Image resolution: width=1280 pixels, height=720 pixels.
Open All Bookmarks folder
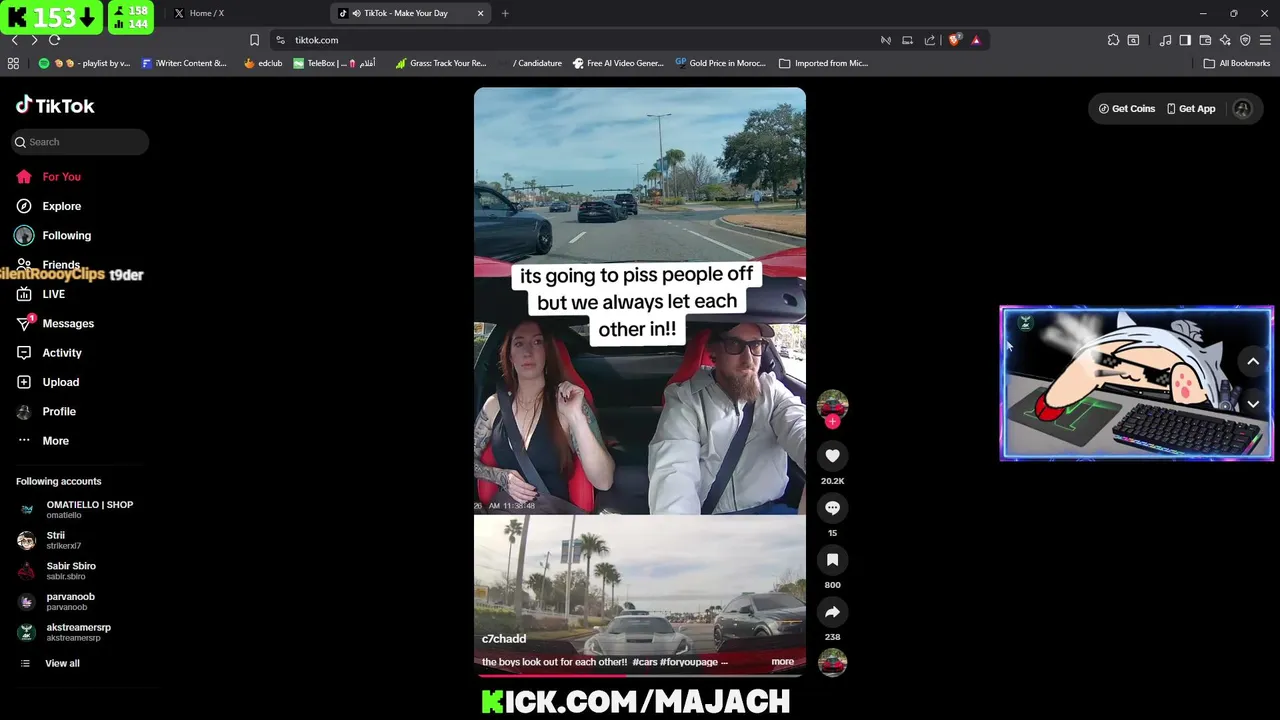coord(1237,63)
